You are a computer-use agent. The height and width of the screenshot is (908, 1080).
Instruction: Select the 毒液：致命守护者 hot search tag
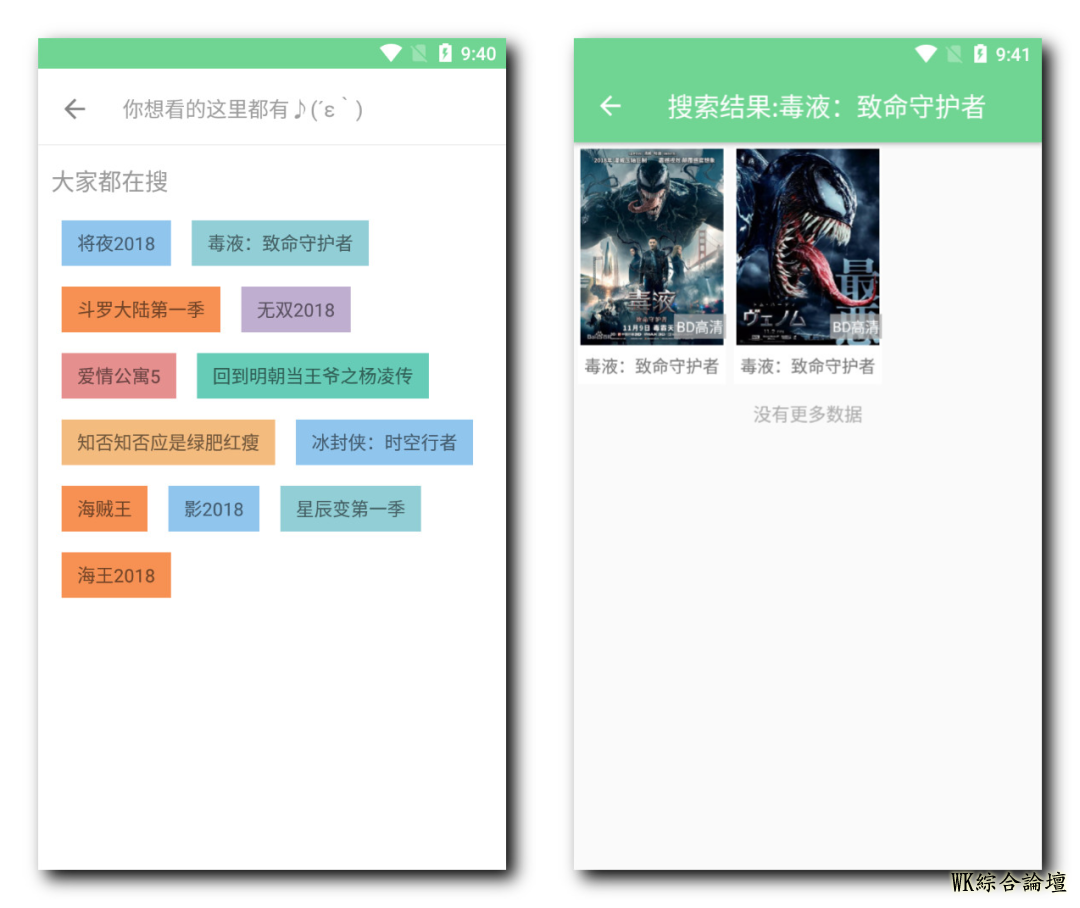coord(280,243)
